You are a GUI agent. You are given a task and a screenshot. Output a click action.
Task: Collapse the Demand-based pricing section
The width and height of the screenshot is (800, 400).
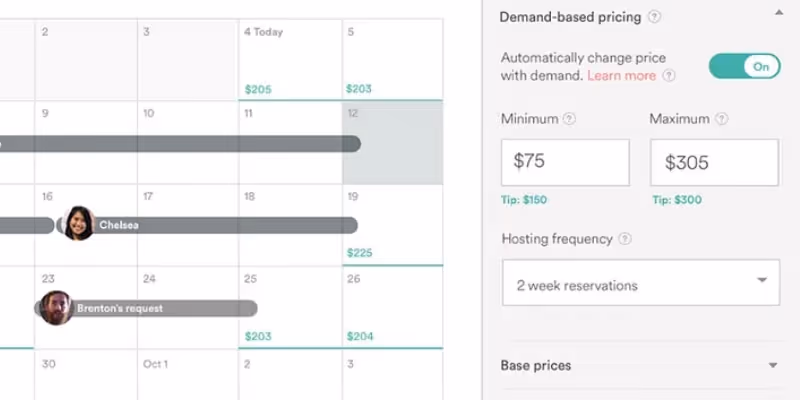click(x=777, y=14)
